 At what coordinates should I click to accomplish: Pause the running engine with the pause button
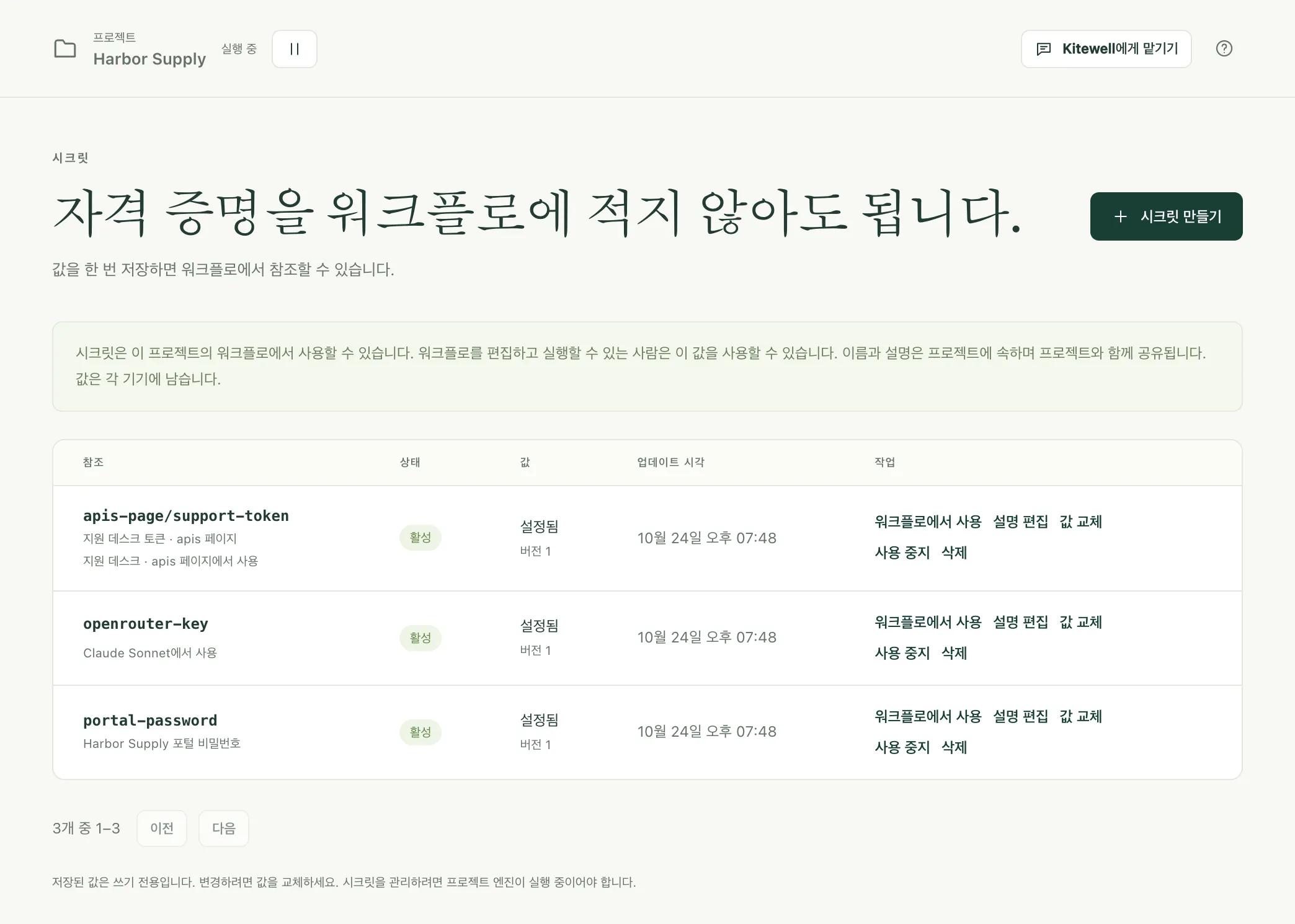(x=295, y=49)
